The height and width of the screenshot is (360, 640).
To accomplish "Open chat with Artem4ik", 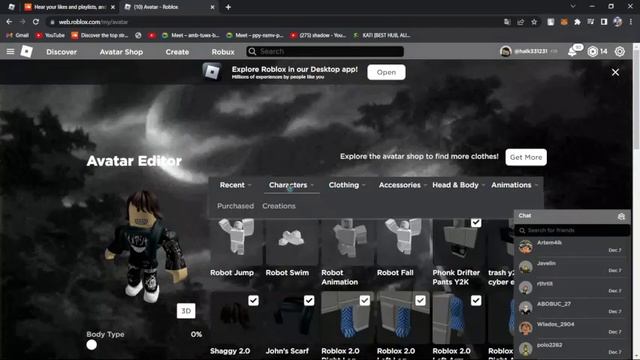I will click(571, 246).
